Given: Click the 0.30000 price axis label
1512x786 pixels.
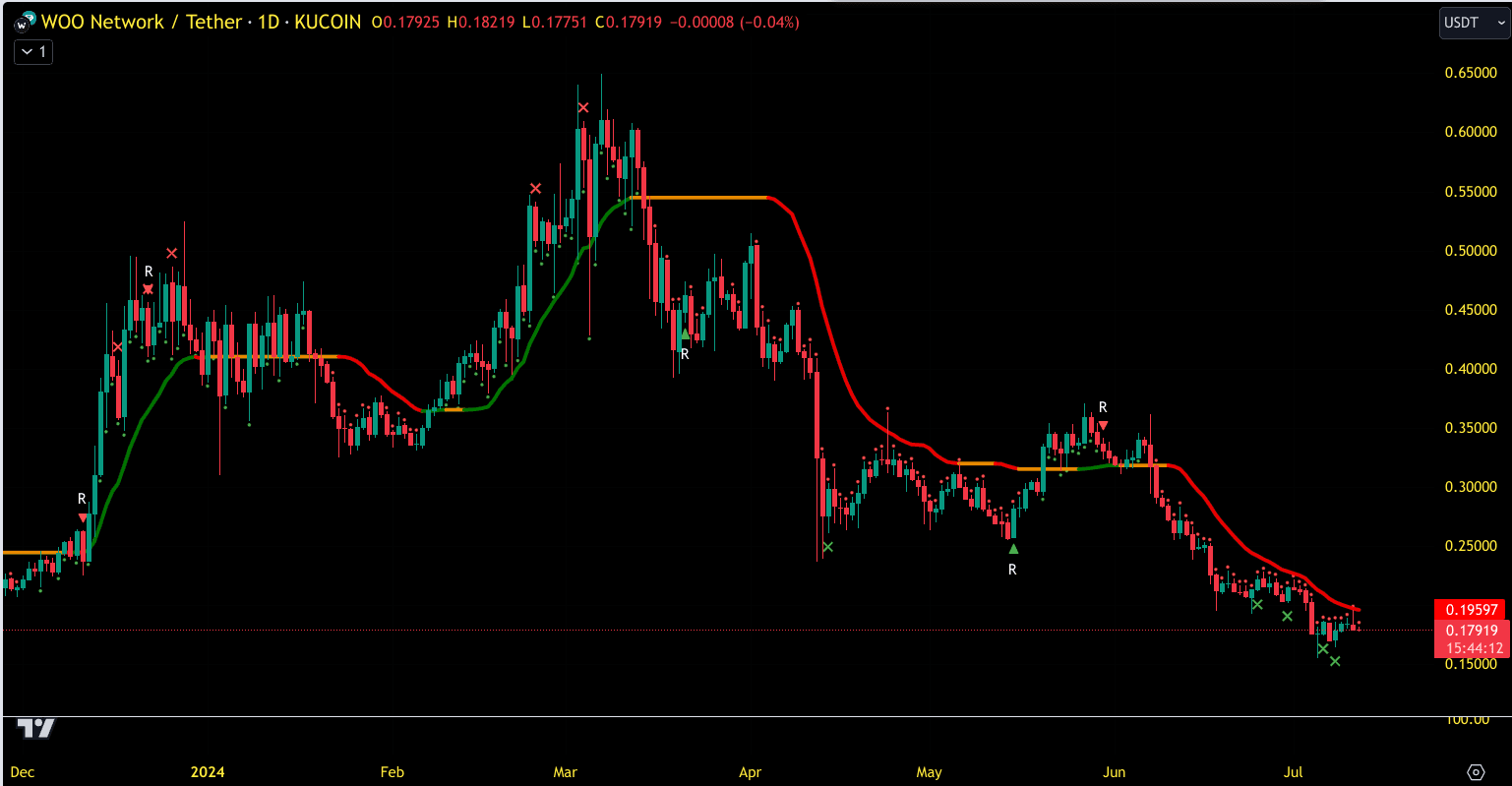Looking at the screenshot, I should pos(1471,487).
